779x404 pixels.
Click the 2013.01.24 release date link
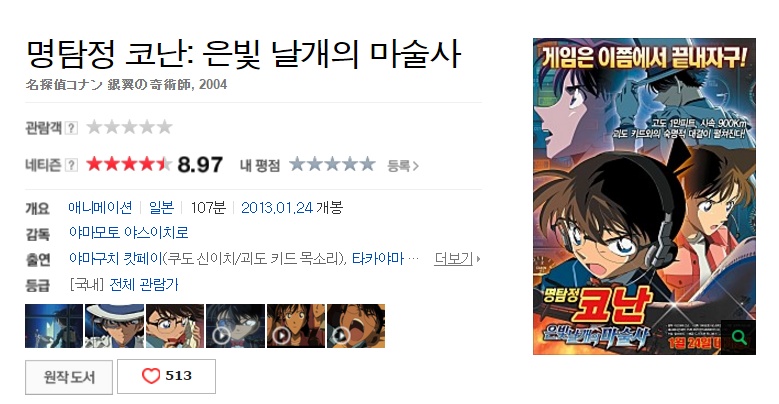pos(277,207)
